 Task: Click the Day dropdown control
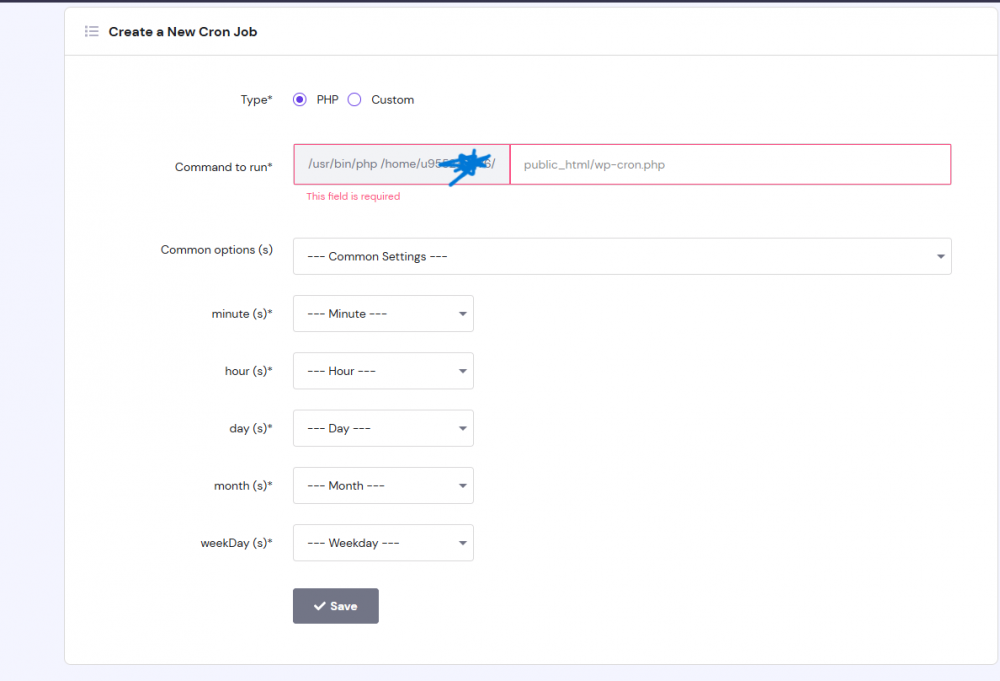click(x=383, y=428)
